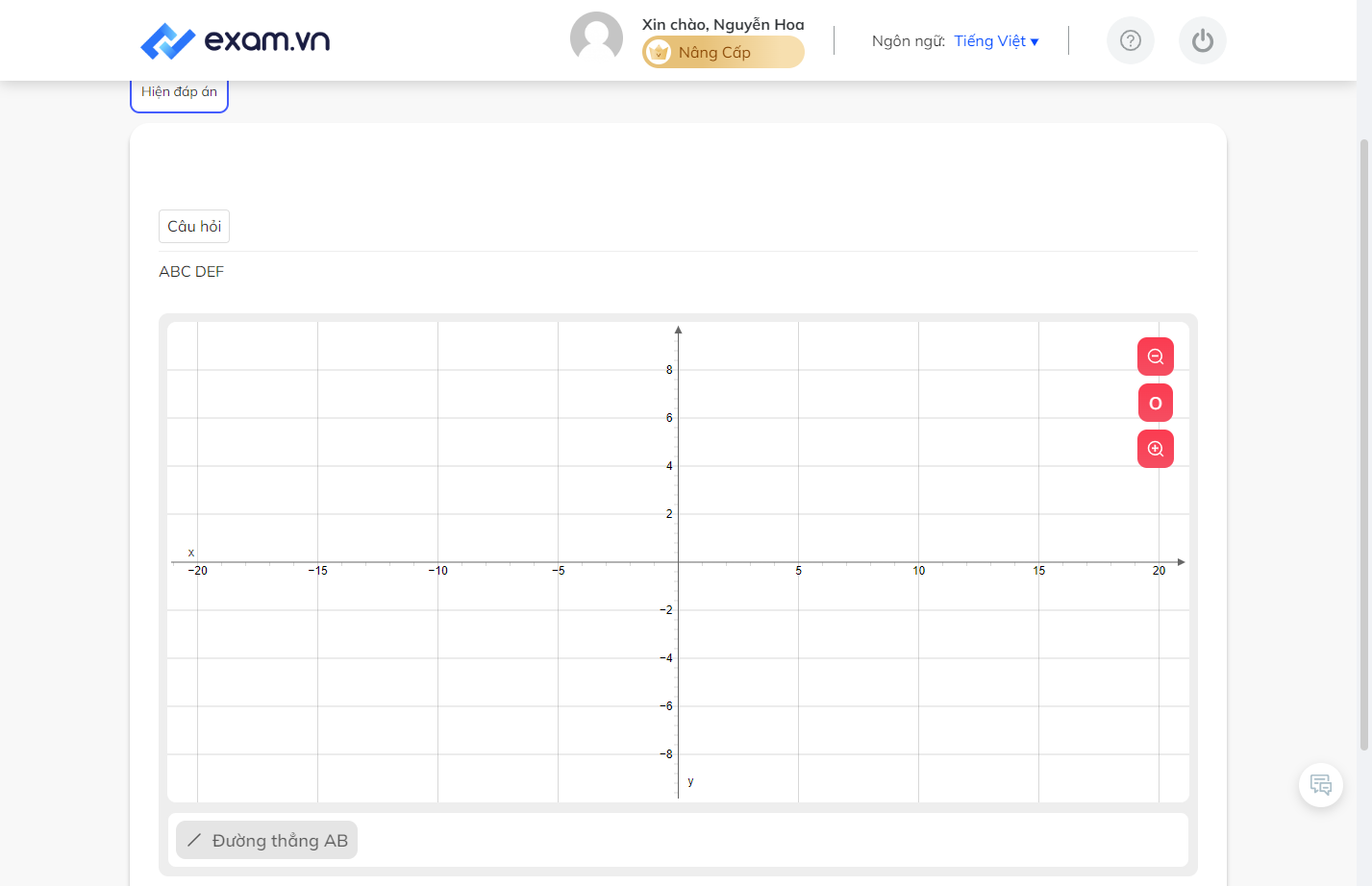Viewport: 1372px width, 886px height.
Task: Click graph y-axis label 4
Action: (669, 466)
